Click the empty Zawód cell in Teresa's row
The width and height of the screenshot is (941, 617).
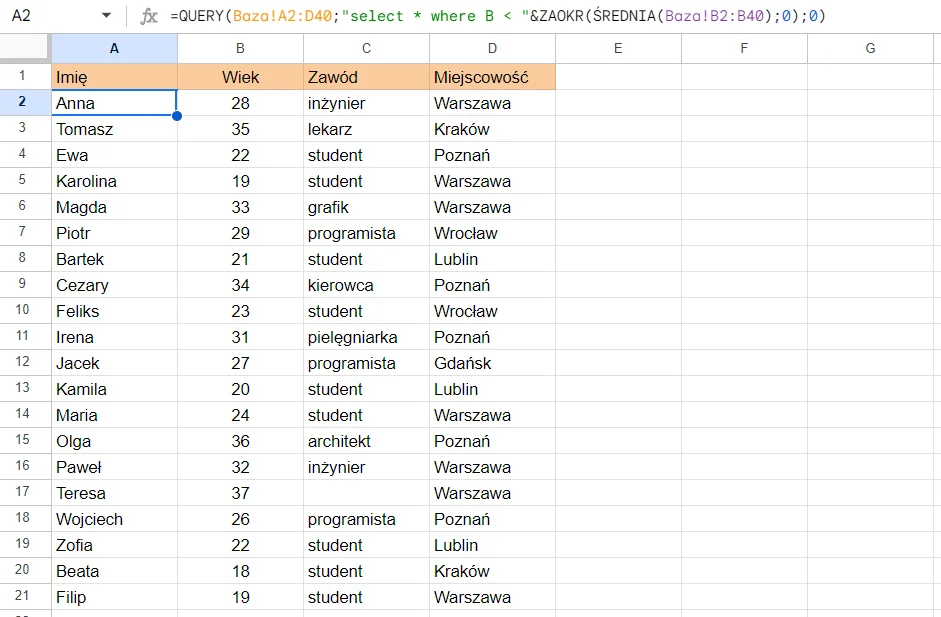click(x=366, y=493)
